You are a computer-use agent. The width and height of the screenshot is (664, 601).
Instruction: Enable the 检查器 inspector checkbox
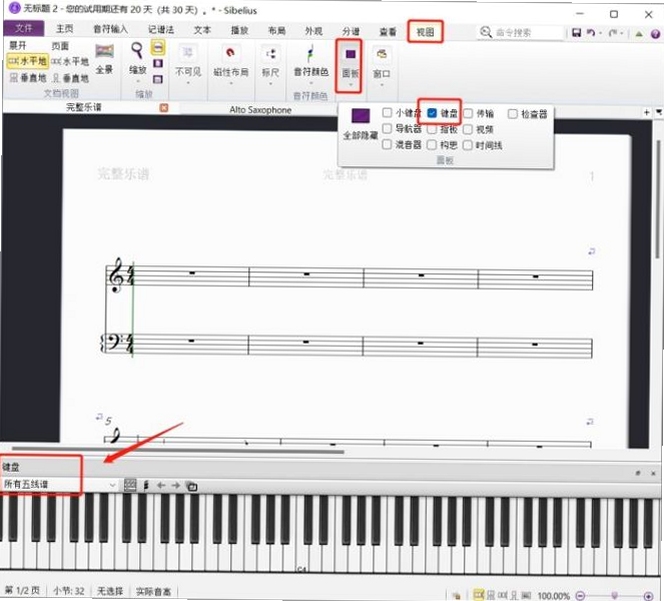coord(512,114)
